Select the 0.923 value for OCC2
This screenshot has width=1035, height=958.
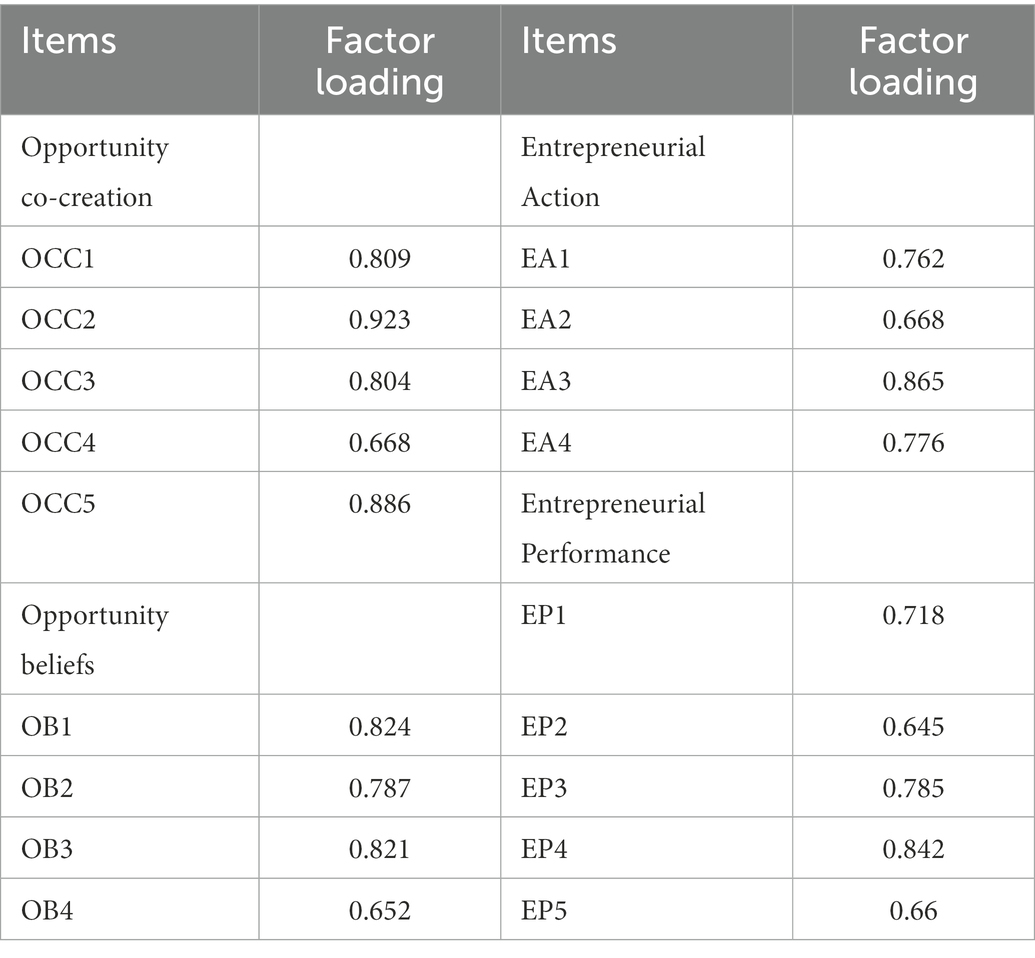pos(380,320)
